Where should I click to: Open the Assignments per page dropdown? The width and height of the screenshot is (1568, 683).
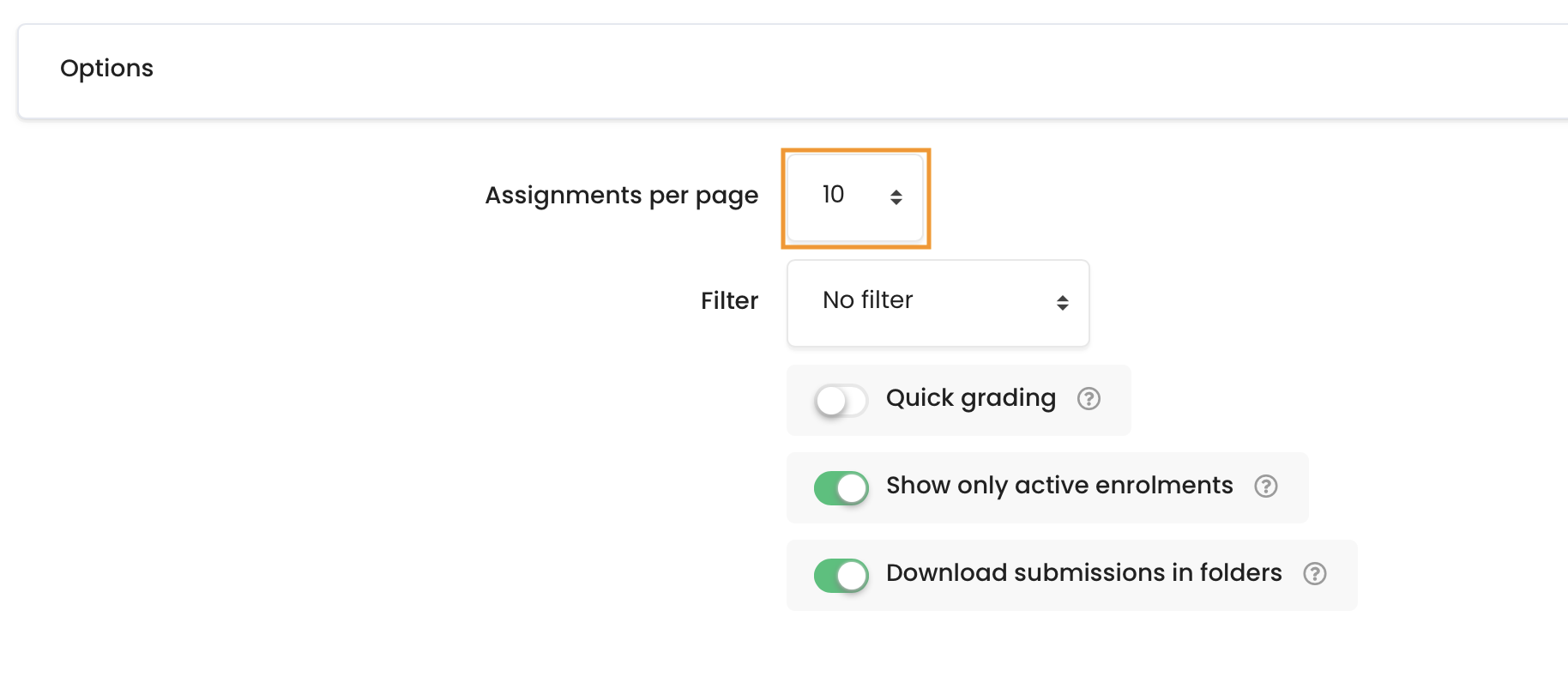coord(853,197)
